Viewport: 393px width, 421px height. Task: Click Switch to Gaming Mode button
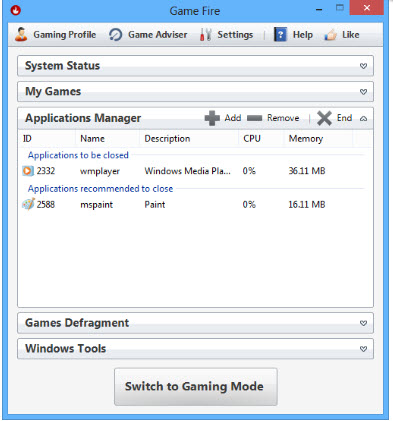196,387
